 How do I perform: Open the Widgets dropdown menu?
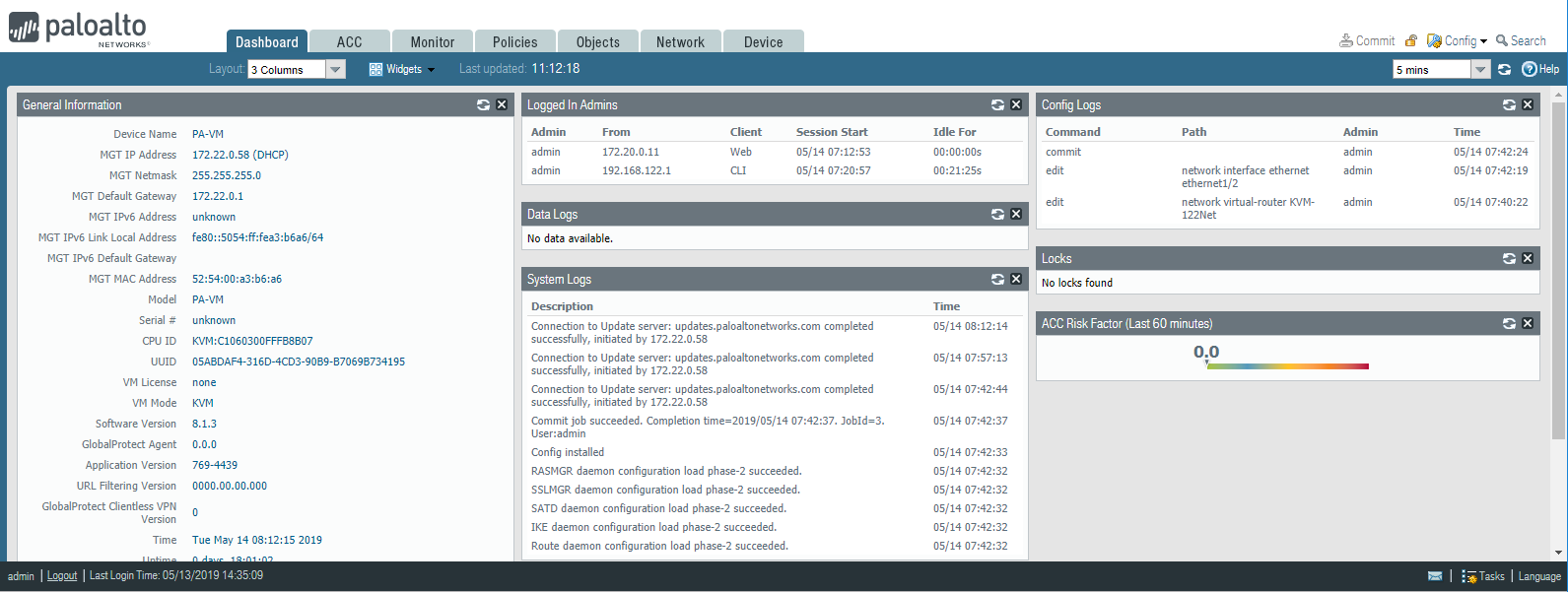[402, 69]
